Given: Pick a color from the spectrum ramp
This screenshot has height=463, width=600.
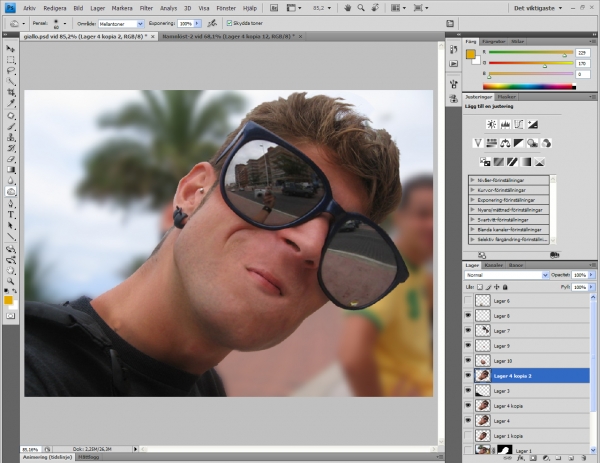Looking at the screenshot, I should 529,86.
